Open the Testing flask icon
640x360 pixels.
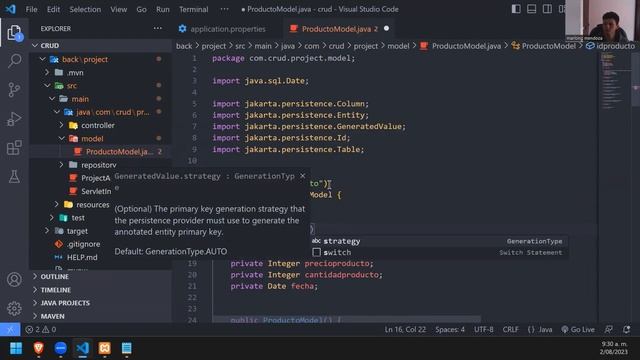[14, 176]
